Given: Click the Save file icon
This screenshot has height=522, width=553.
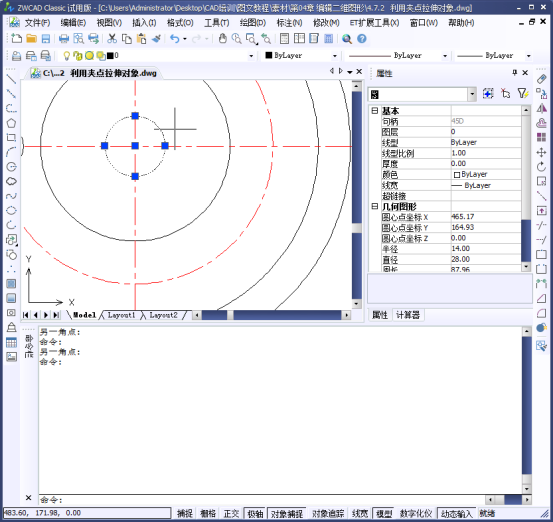Looking at the screenshot, I should (46, 38).
